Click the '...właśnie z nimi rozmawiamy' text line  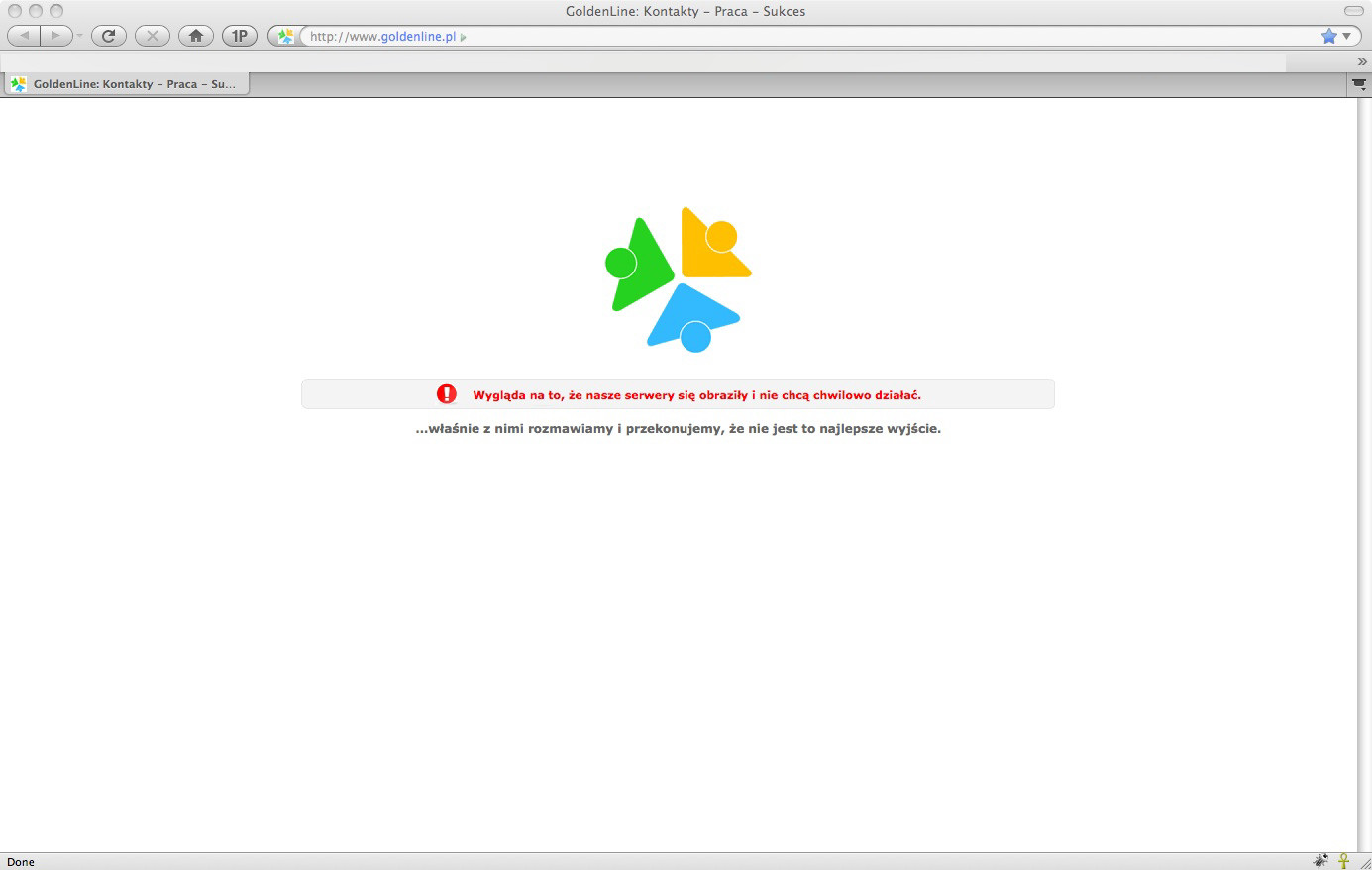coord(678,429)
